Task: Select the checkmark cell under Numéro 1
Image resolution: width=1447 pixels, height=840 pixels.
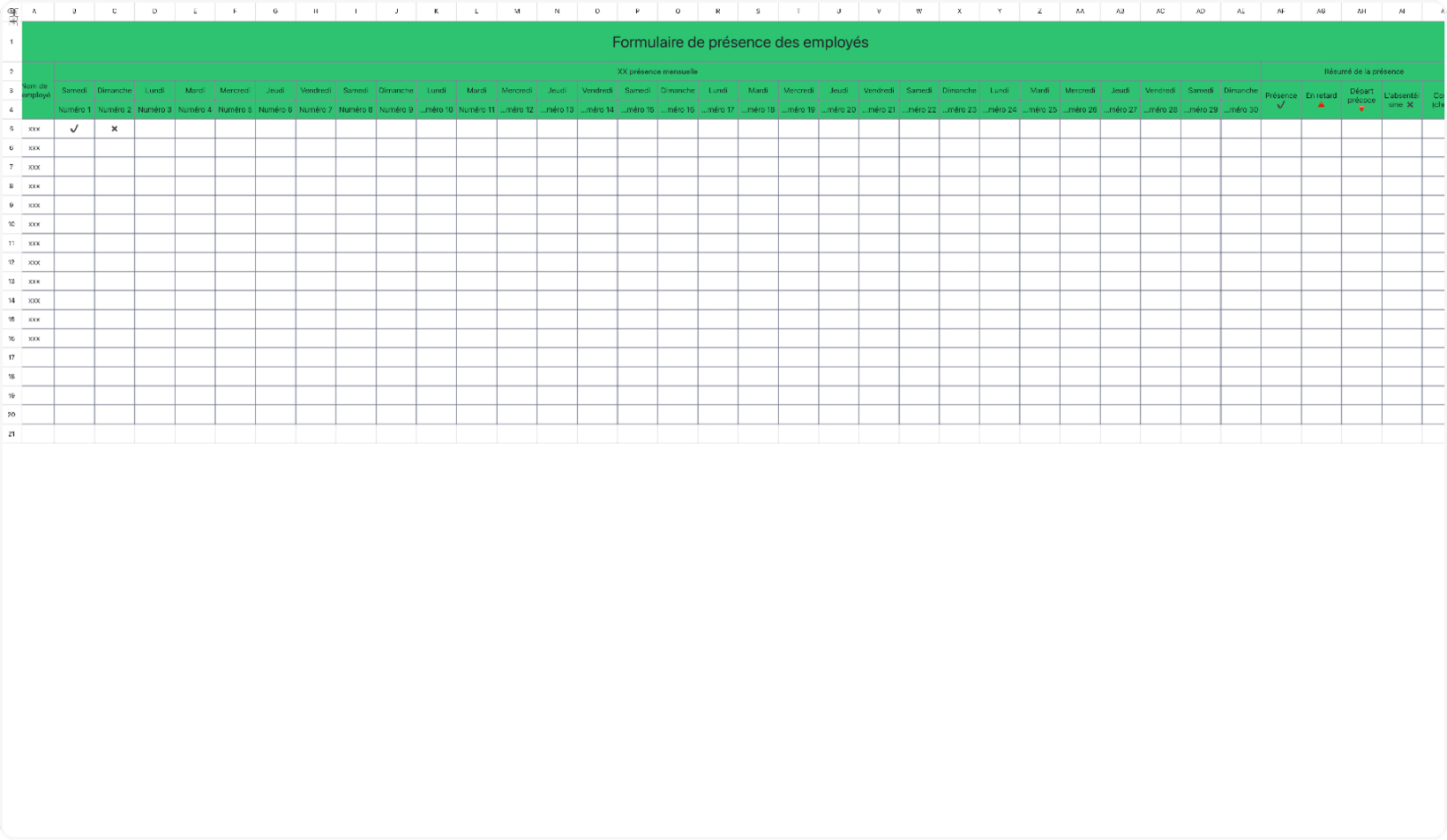Action: click(74, 129)
